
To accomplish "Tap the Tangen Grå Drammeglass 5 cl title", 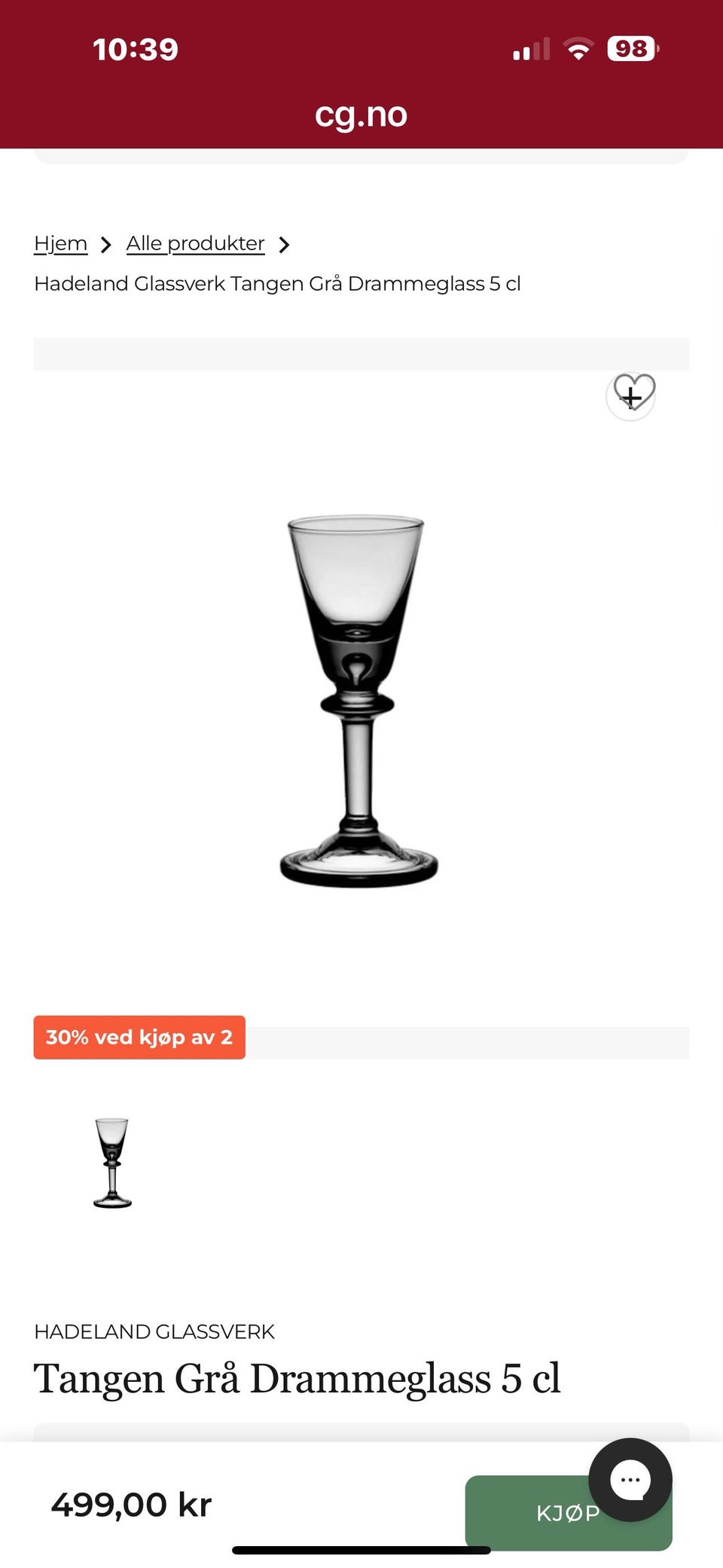I will tap(297, 1378).
